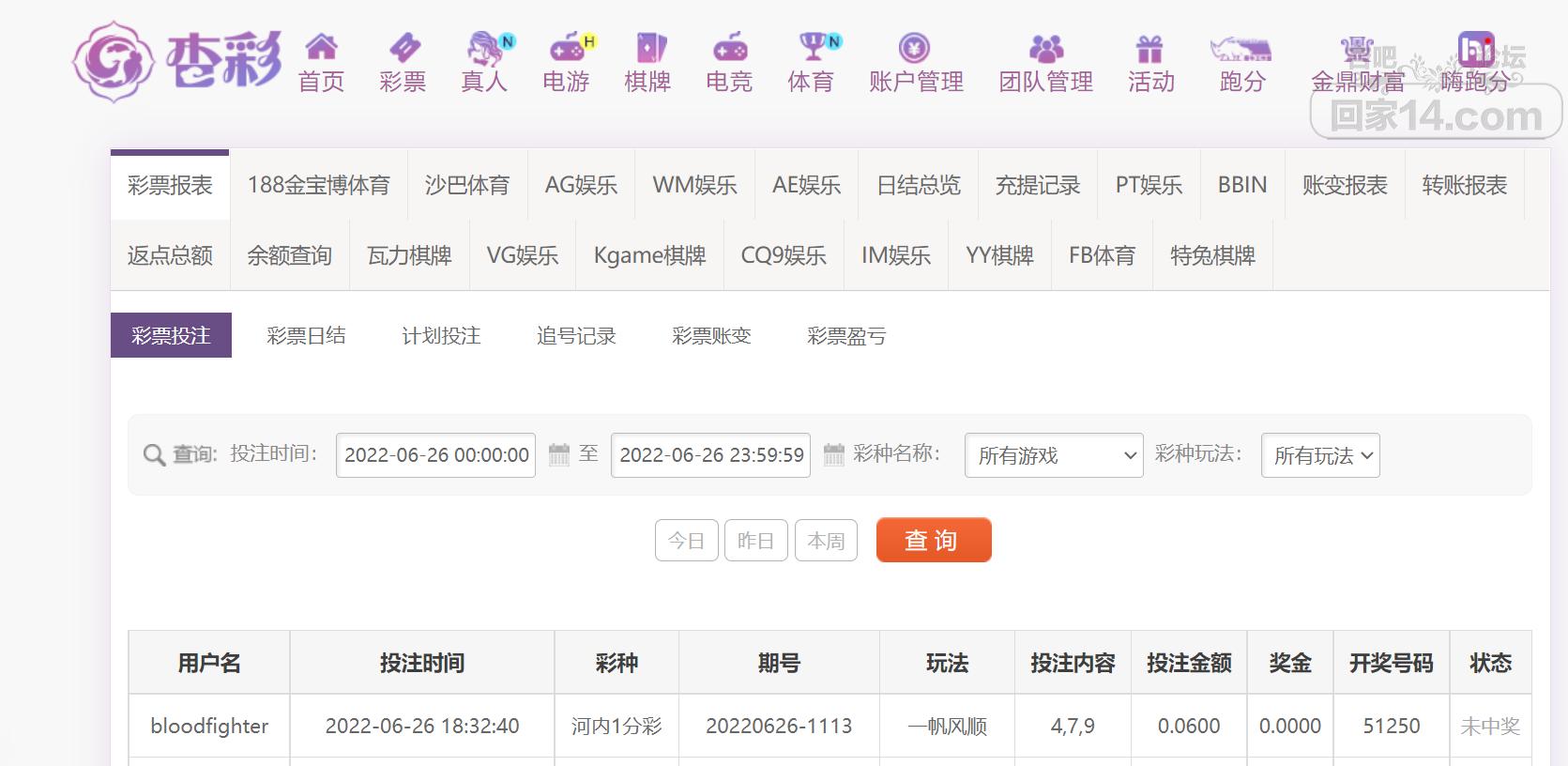The image size is (1568, 766).
Task: Open the 日结总览 tab
Action: (919, 185)
